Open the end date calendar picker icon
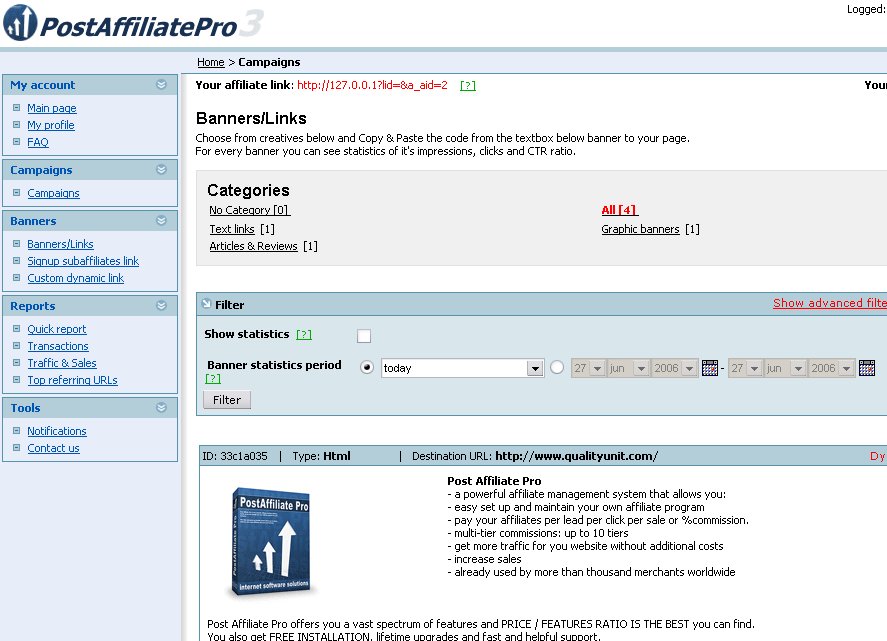This screenshot has width=887, height=641. click(x=867, y=368)
